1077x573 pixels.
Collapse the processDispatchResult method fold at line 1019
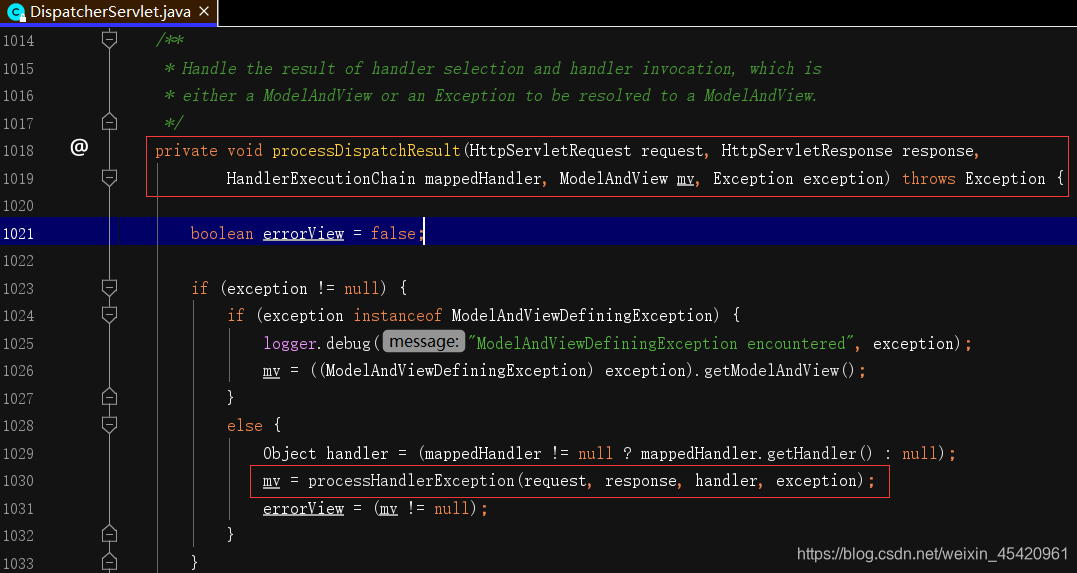pos(109,177)
